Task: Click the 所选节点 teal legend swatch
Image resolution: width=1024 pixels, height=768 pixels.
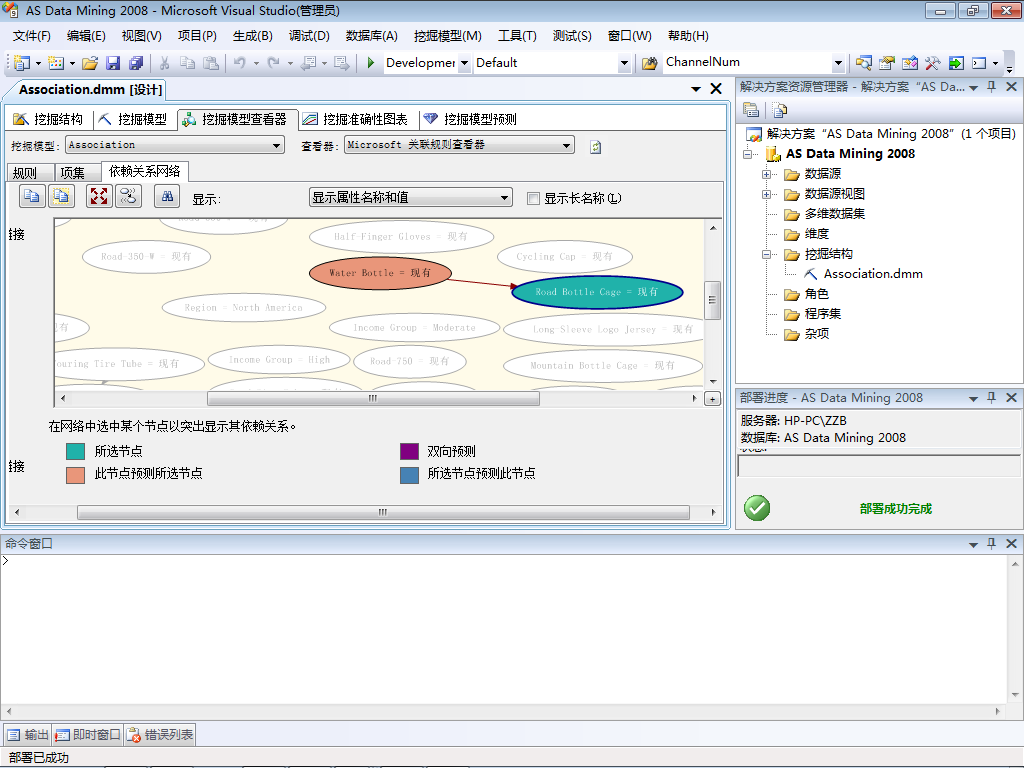Action: coord(76,451)
